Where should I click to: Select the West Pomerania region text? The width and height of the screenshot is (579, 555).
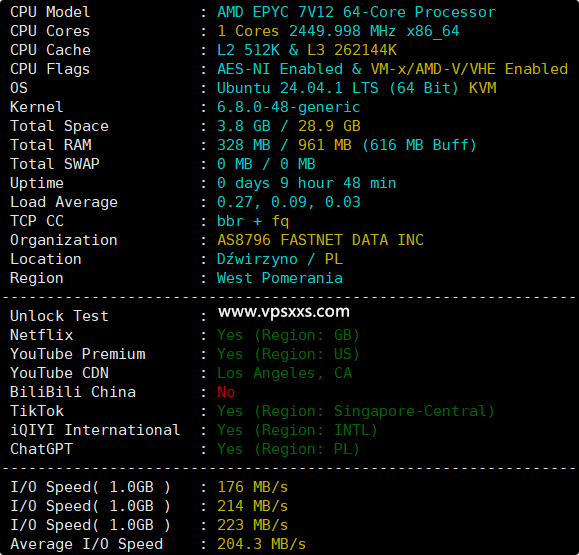point(280,278)
